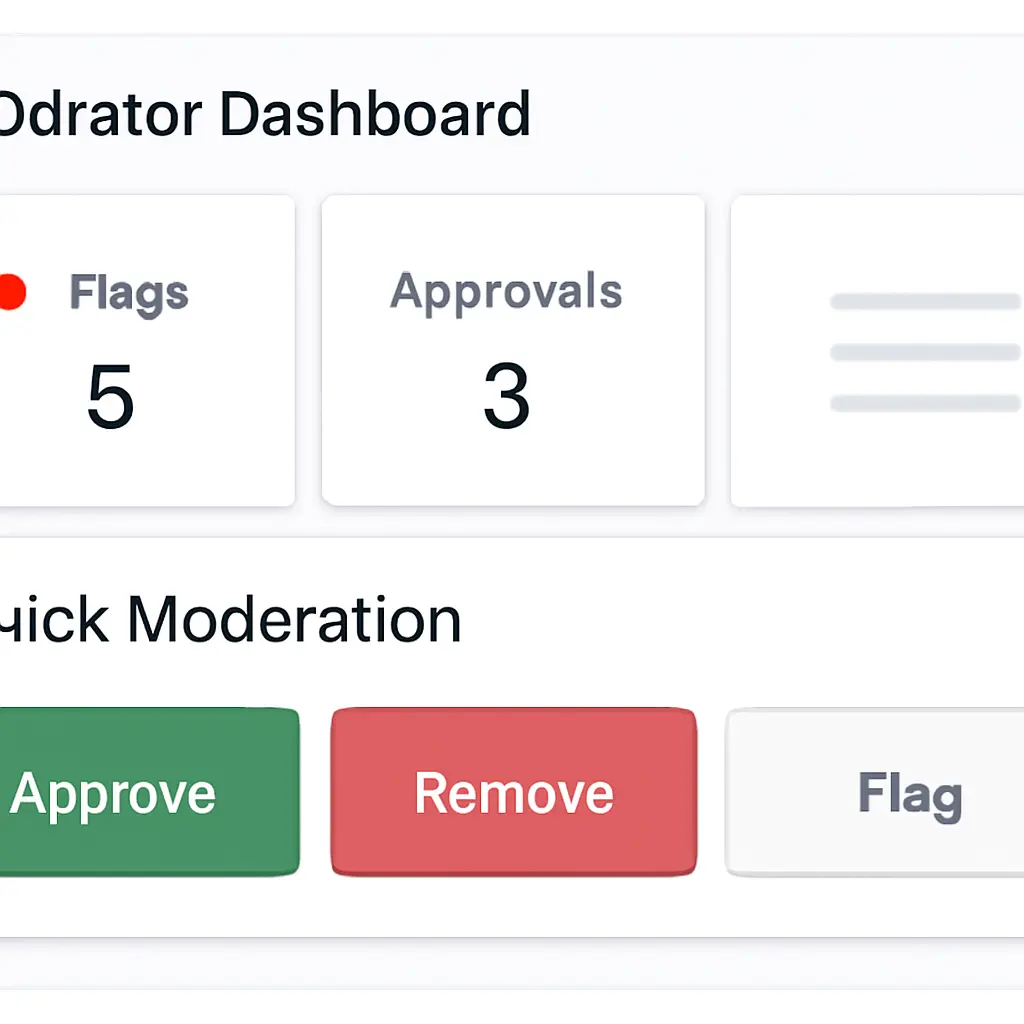Click the red flag status dot icon
This screenshot has width=1024, height=1024.
pyautogui.click(x=11, y=292)
